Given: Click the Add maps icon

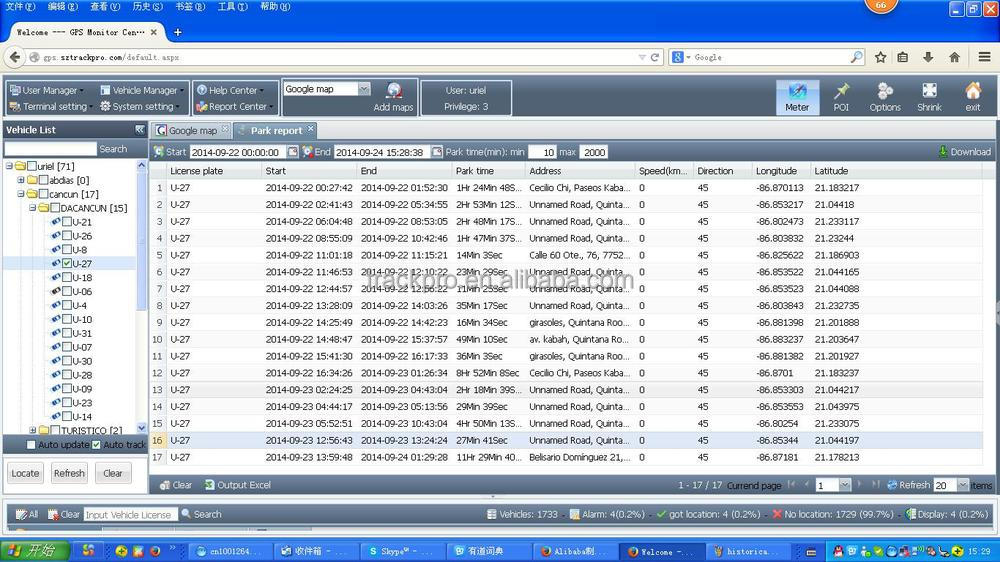Looking at the screenshot, I should pos(393,96).
